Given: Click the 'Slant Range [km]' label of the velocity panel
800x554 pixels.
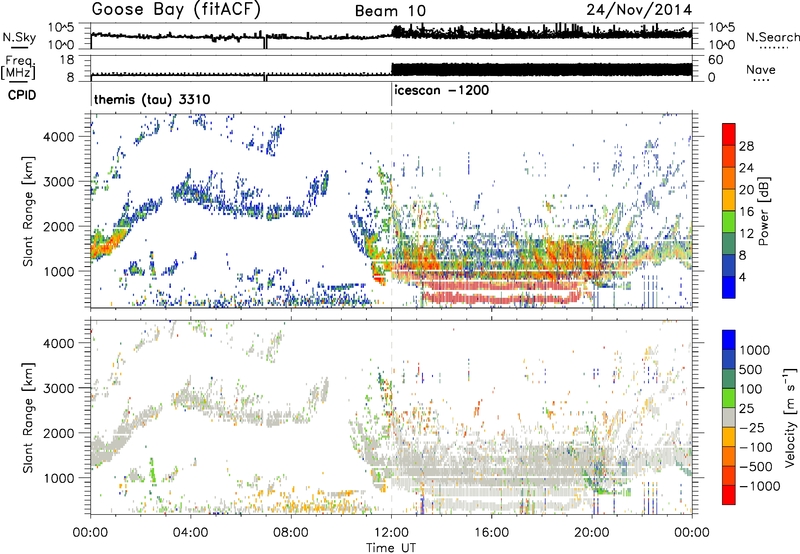Looking at the screenshot, I should click(28, 417).
